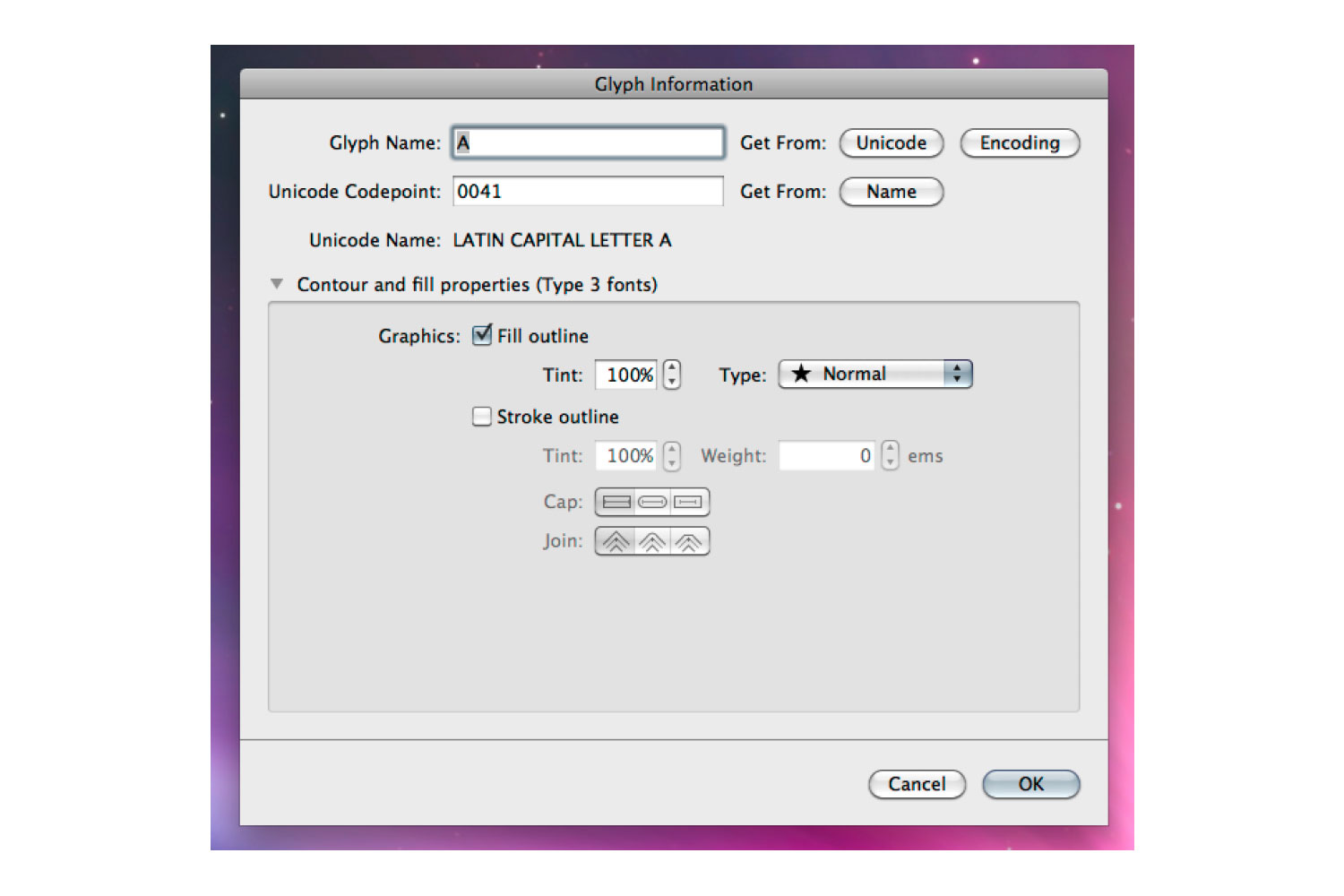
Task: Choose the bevel join icon
Action: pyautogui.click(x=688, y=542)
